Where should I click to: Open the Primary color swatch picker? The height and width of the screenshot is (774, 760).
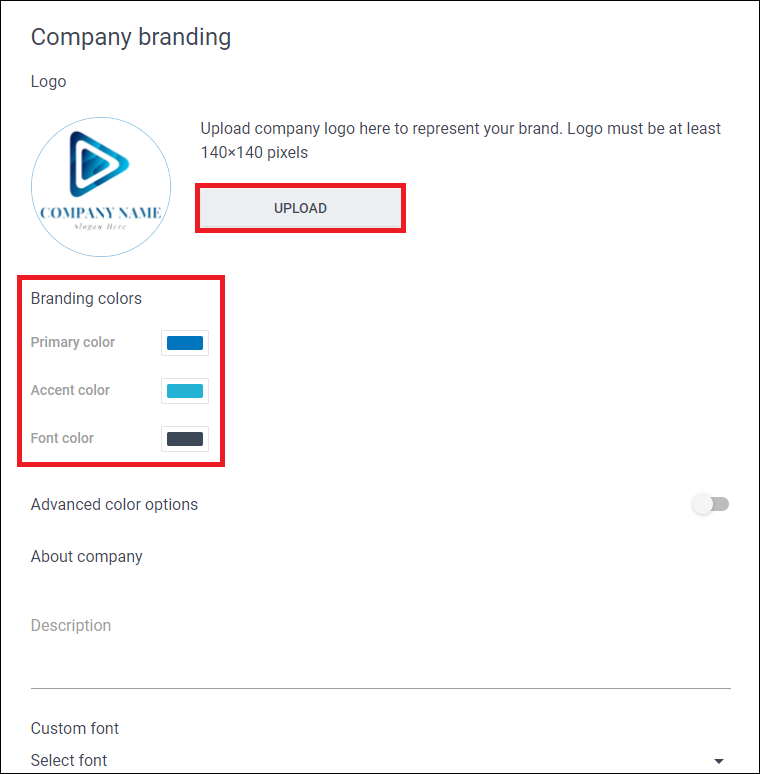coord(185,343)
